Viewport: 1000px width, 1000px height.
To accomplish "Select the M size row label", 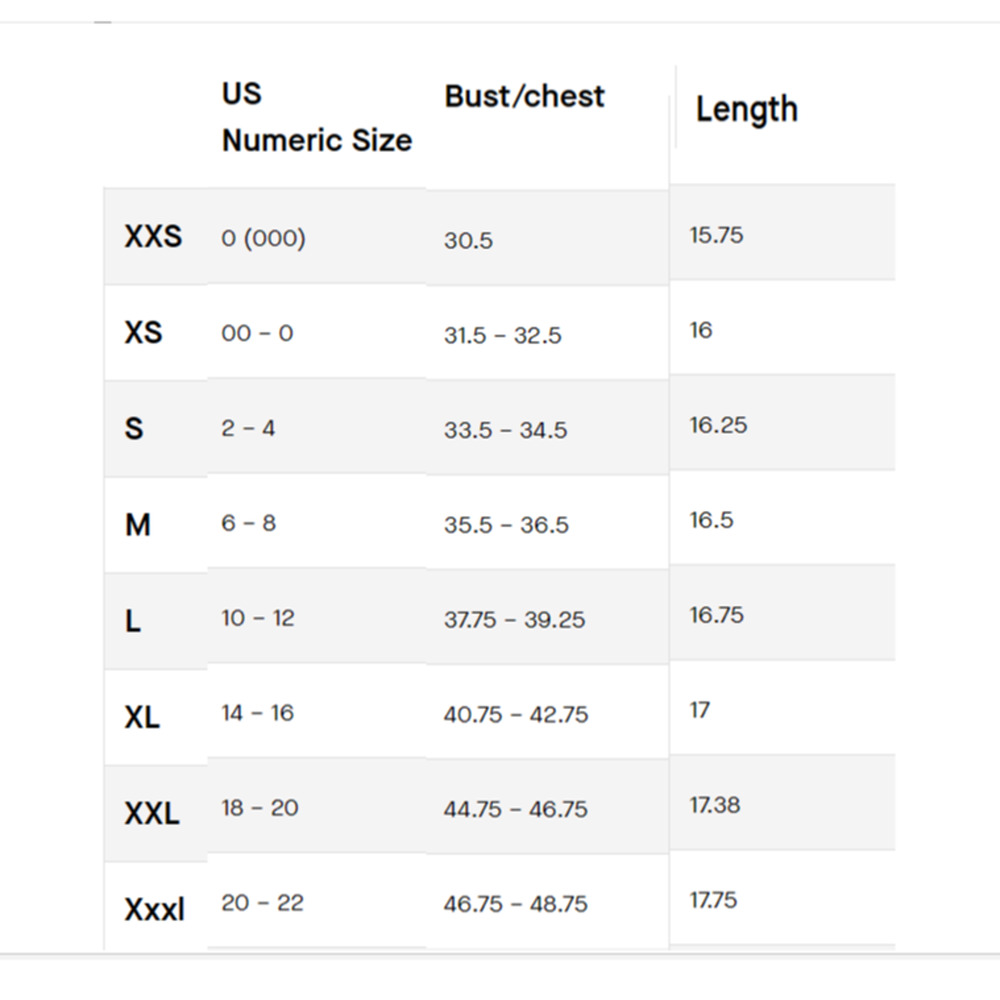I will tap(138, 525).
